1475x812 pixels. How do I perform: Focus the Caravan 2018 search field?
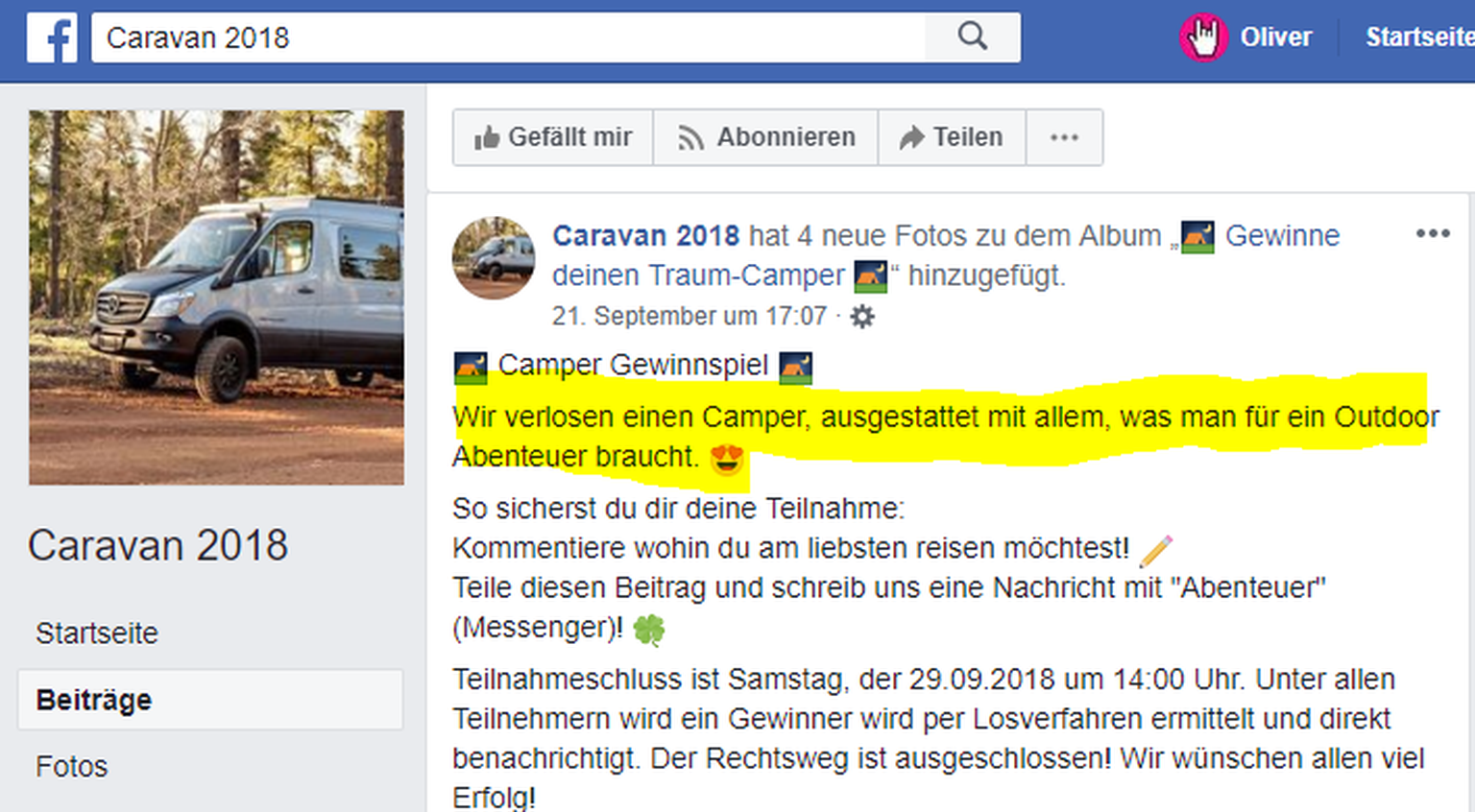pyautogui.click(x=508, y=37)
